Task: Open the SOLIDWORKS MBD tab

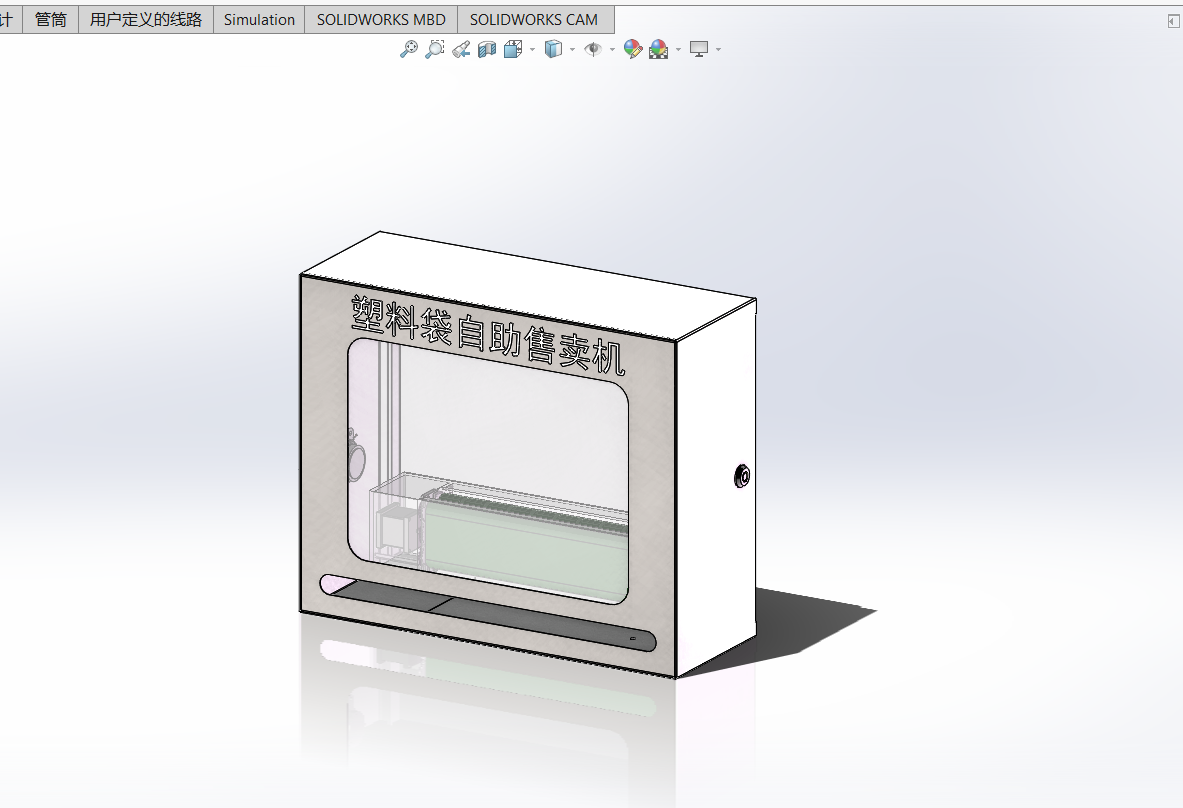Action: 381,20
